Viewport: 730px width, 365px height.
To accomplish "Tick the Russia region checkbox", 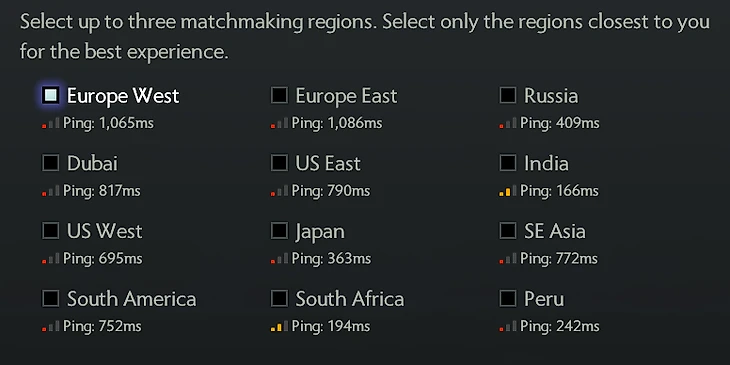I will (508, 95).
